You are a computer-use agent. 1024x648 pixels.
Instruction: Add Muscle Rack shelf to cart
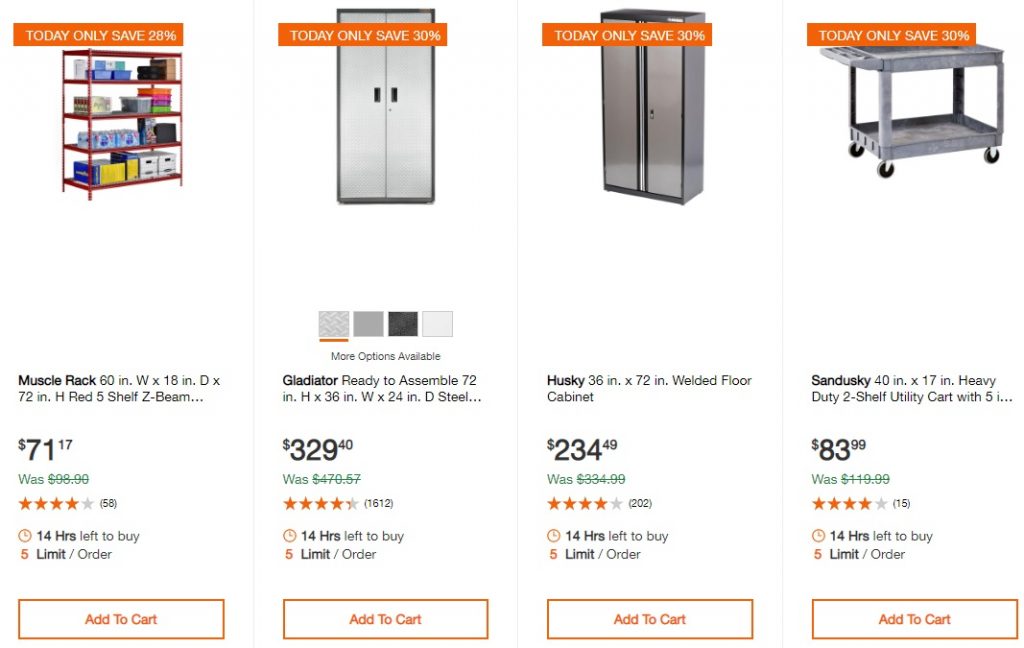(x=121, y=619)
